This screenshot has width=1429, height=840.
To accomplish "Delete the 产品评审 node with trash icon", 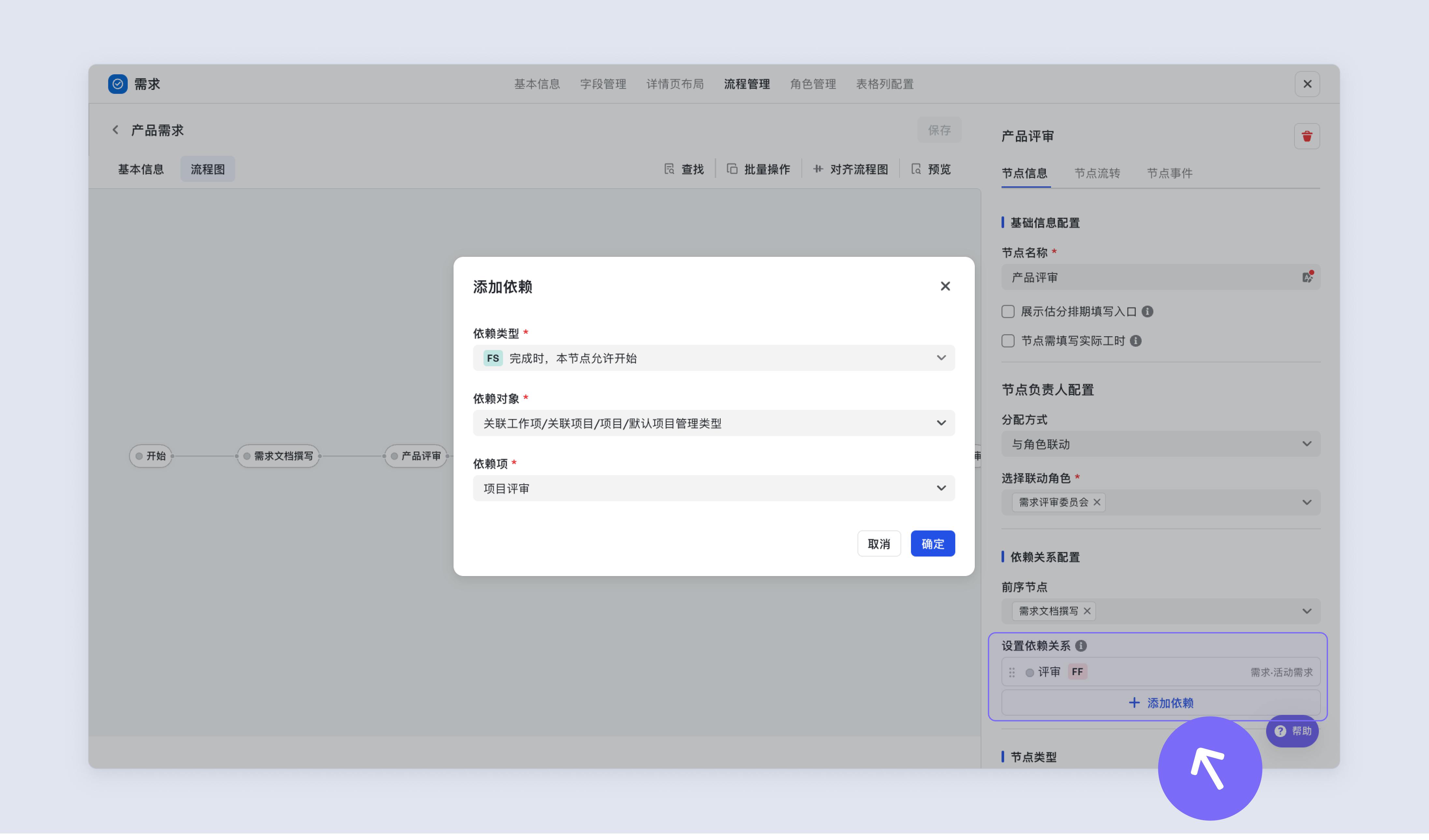I will (1306, 136).
